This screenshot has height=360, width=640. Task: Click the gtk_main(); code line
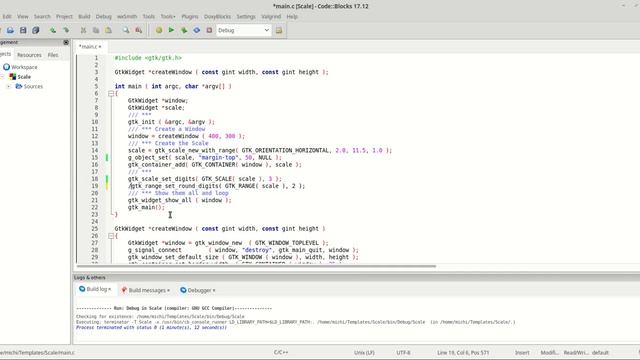[146, 207]
